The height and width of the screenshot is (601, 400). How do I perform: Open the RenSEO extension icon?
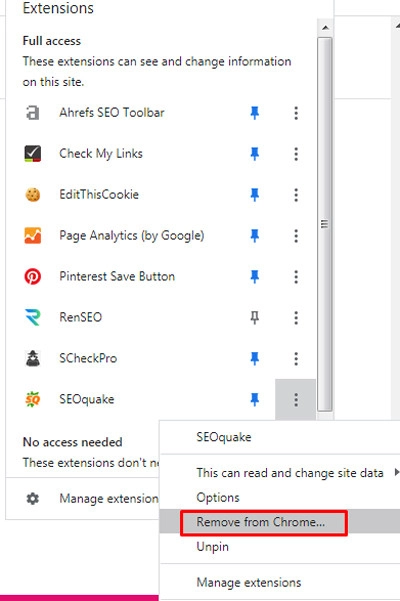(x=33, y=317)
